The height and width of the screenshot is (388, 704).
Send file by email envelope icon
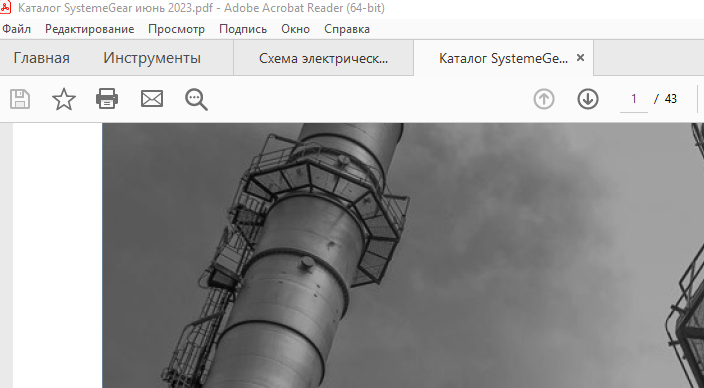pos(152,99)
